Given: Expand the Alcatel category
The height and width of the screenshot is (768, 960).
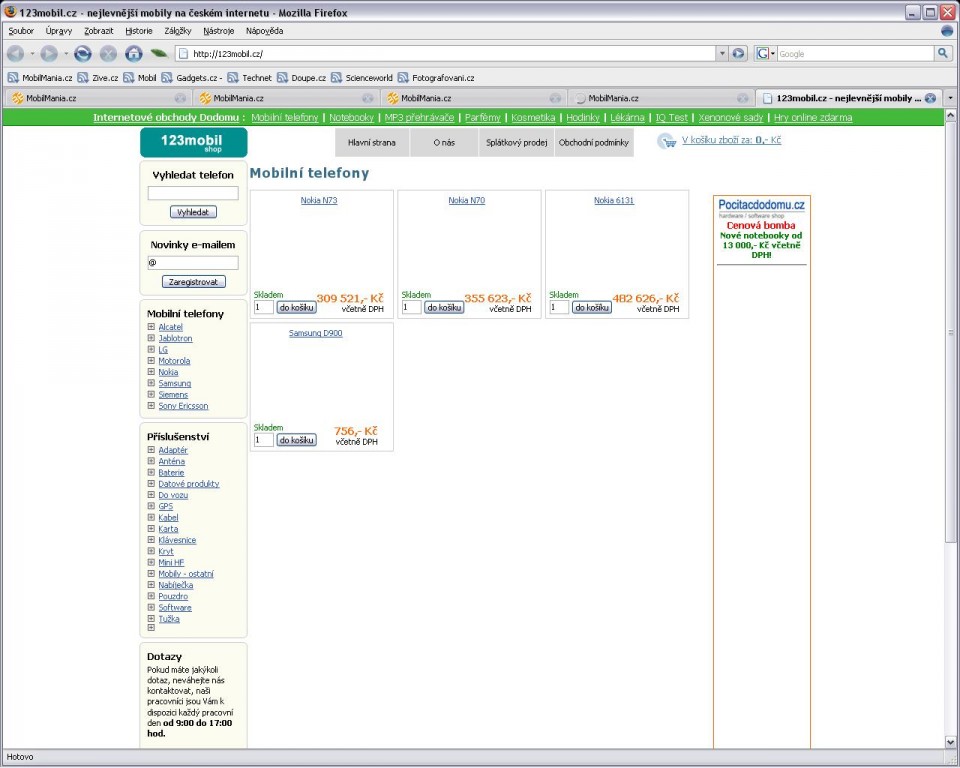Looking at the screenshot, I should tap(151, 327).
